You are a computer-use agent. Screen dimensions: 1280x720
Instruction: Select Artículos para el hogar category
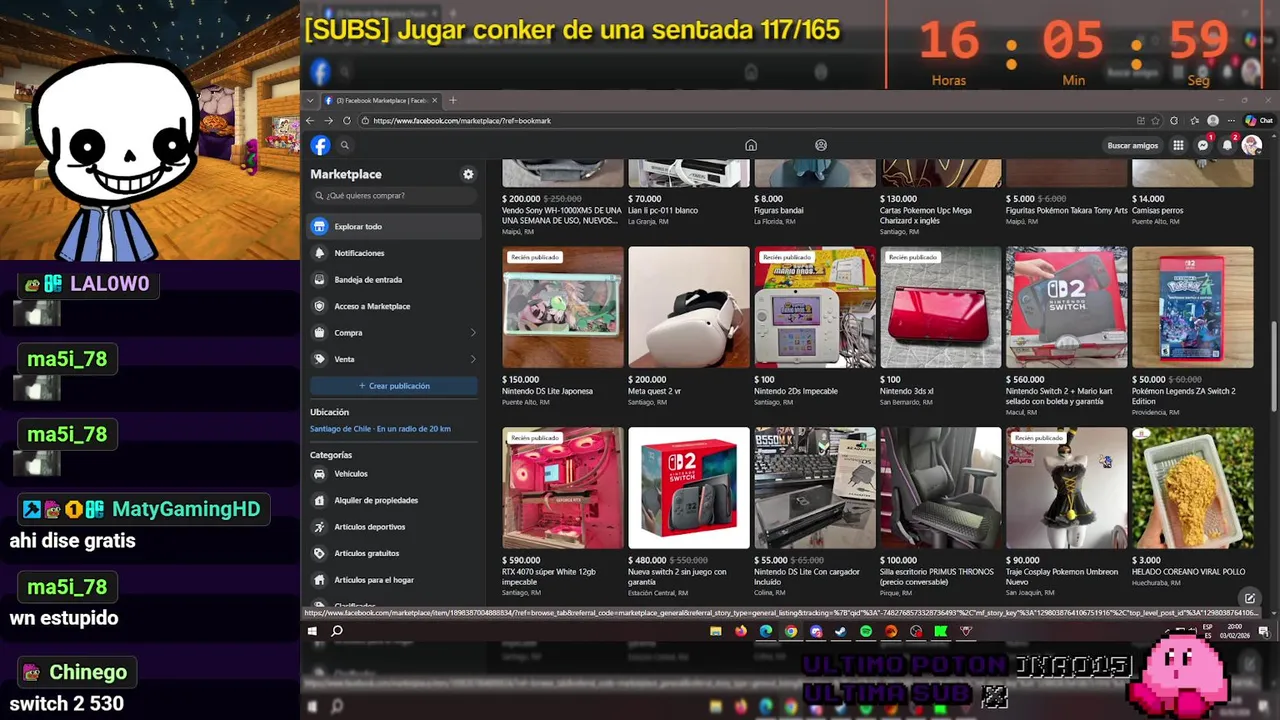pos(395,580)
